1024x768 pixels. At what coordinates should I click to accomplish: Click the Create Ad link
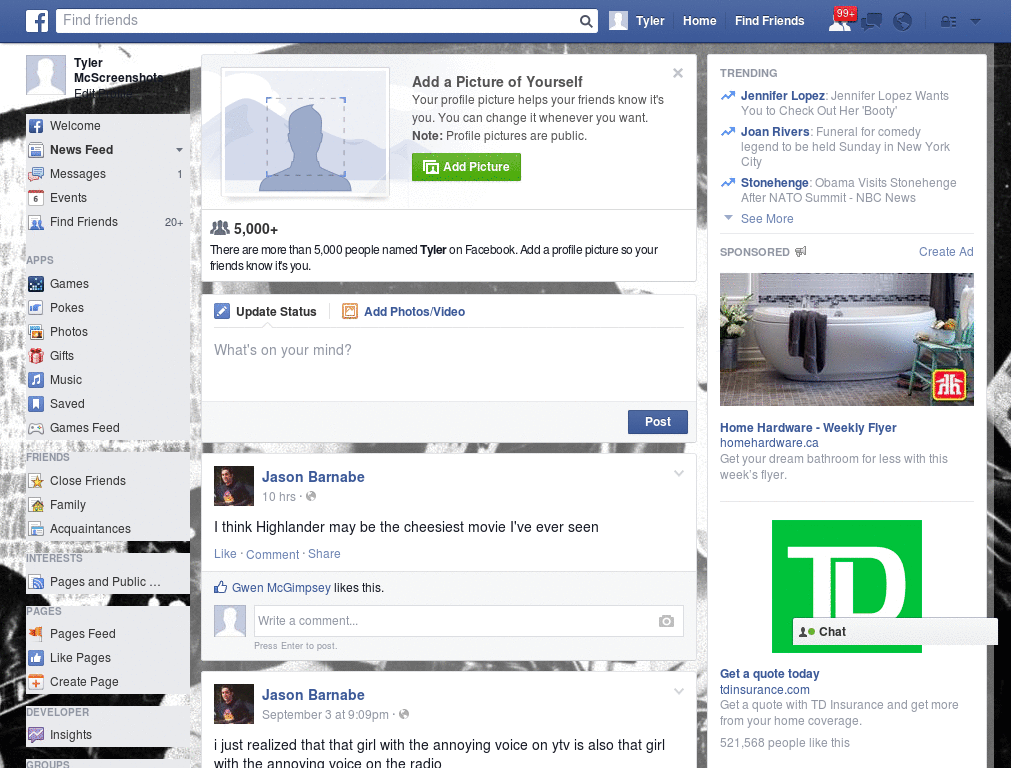click(x=946, y=252)
